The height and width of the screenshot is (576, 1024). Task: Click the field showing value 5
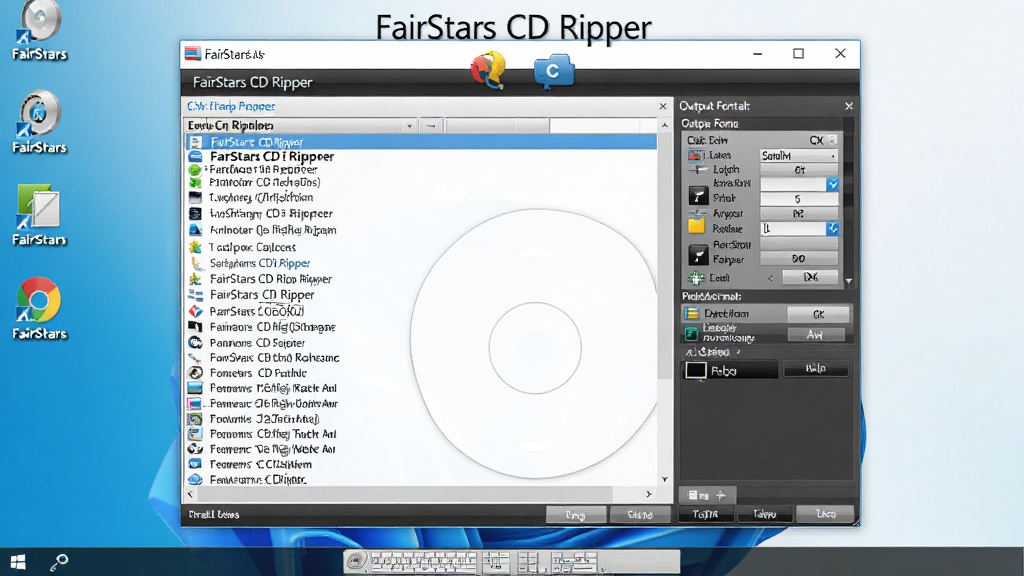coord(799,199)
